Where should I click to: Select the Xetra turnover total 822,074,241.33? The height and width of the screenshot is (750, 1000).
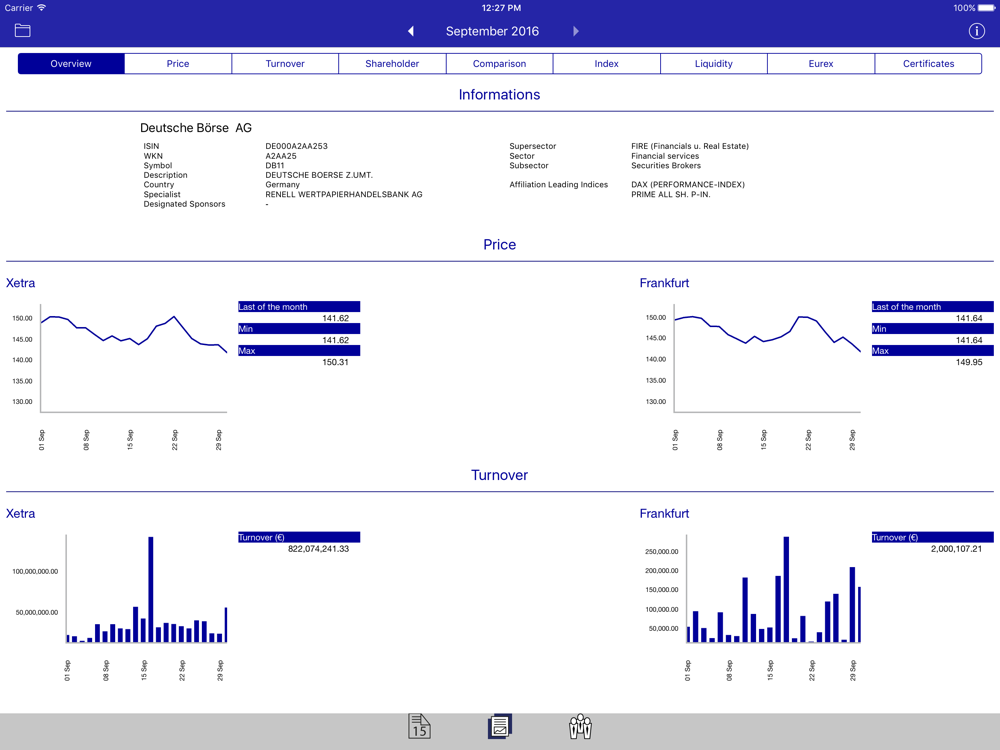[318, 548]
